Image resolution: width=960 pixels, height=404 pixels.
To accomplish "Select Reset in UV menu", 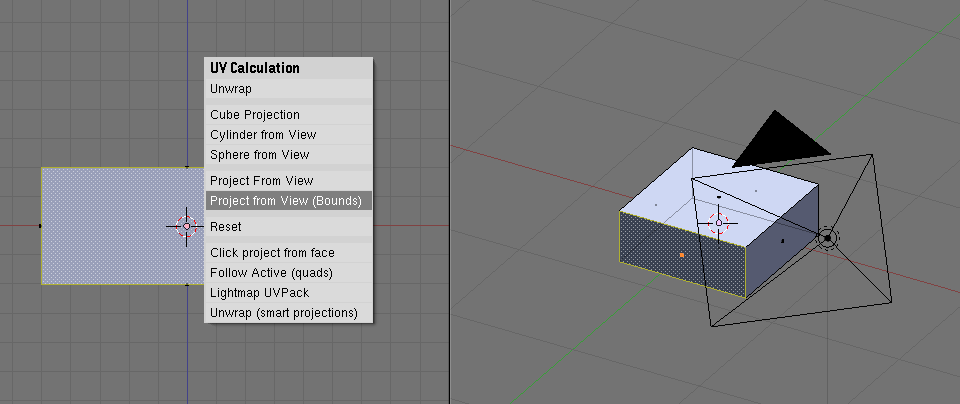I will [x=288, y=226].
